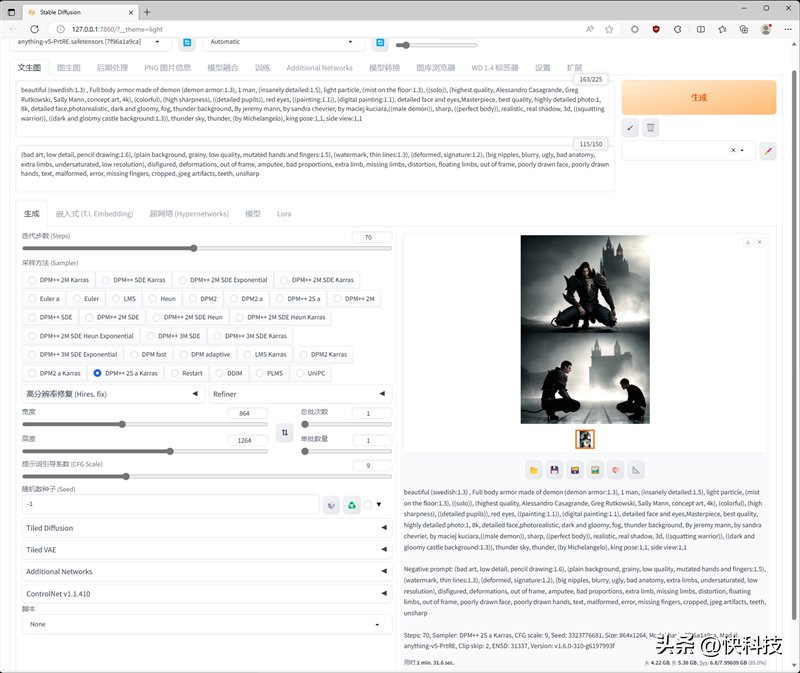This screenshot has width=800, height=673.
Task: Open browser profile avatar
Action: click(766, 29)
